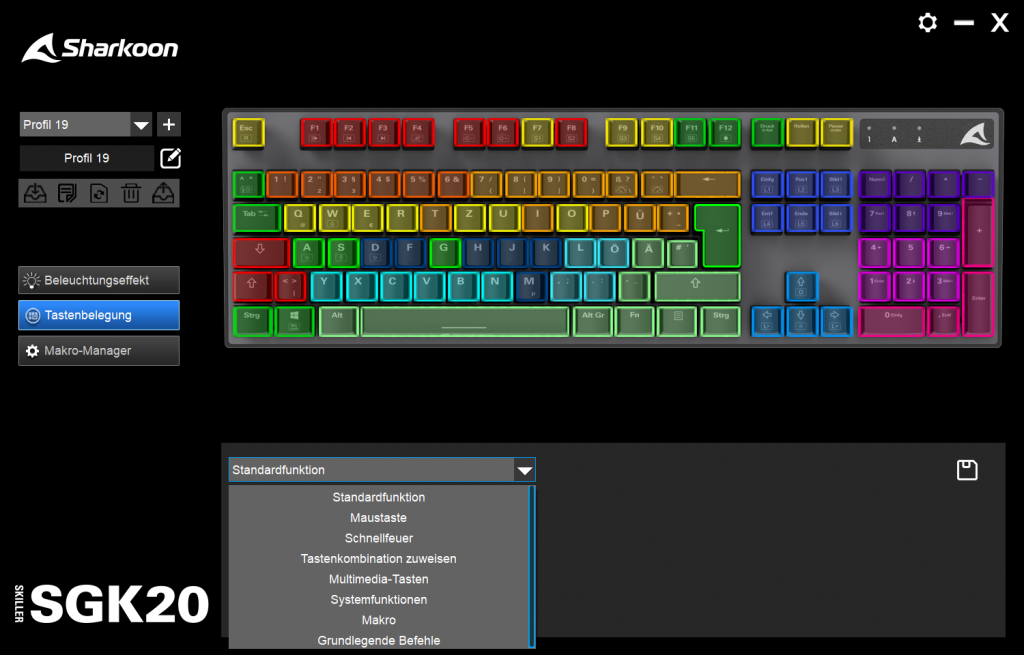
Task: Click the function dropdown list scrollbar
Action: tap(532, 566)
